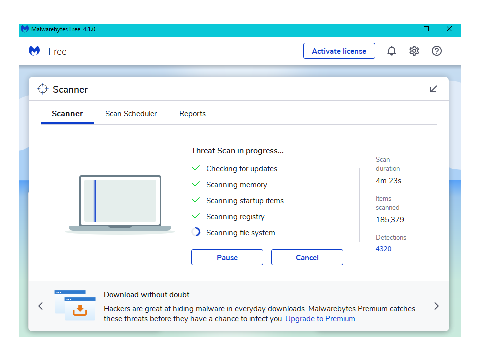Click the scan duration value 4m 23s
The height and width of the screenshot is (360, 480).
(388, 181)
